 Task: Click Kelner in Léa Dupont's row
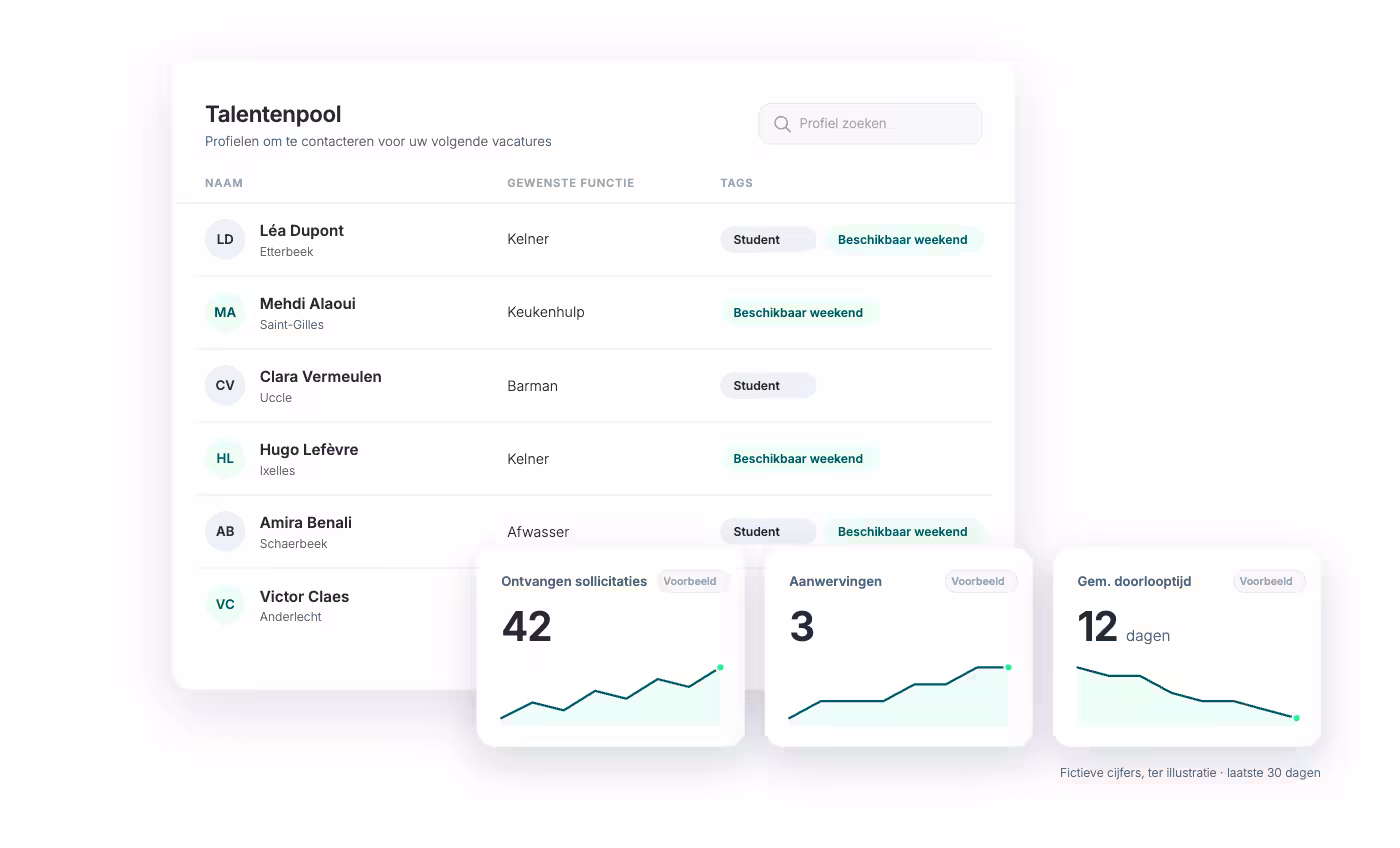[x=528, y=239]
